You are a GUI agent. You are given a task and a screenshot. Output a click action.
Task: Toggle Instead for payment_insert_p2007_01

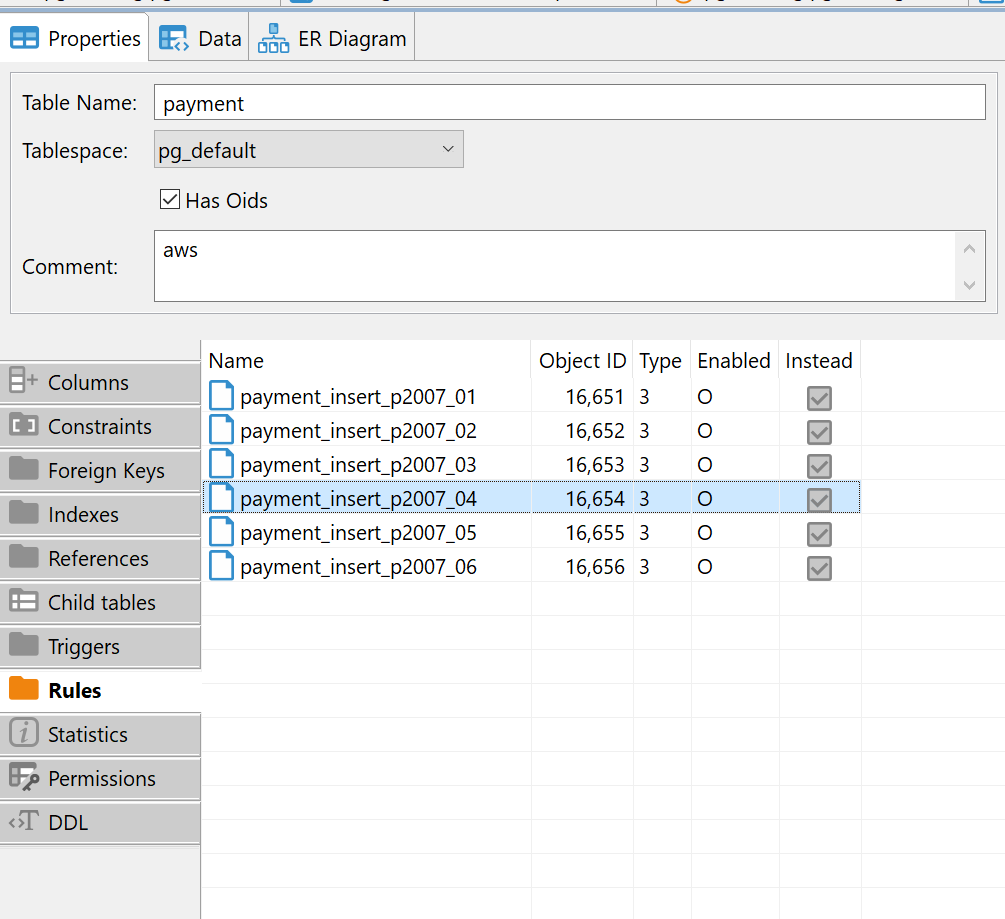coord(819,398)
